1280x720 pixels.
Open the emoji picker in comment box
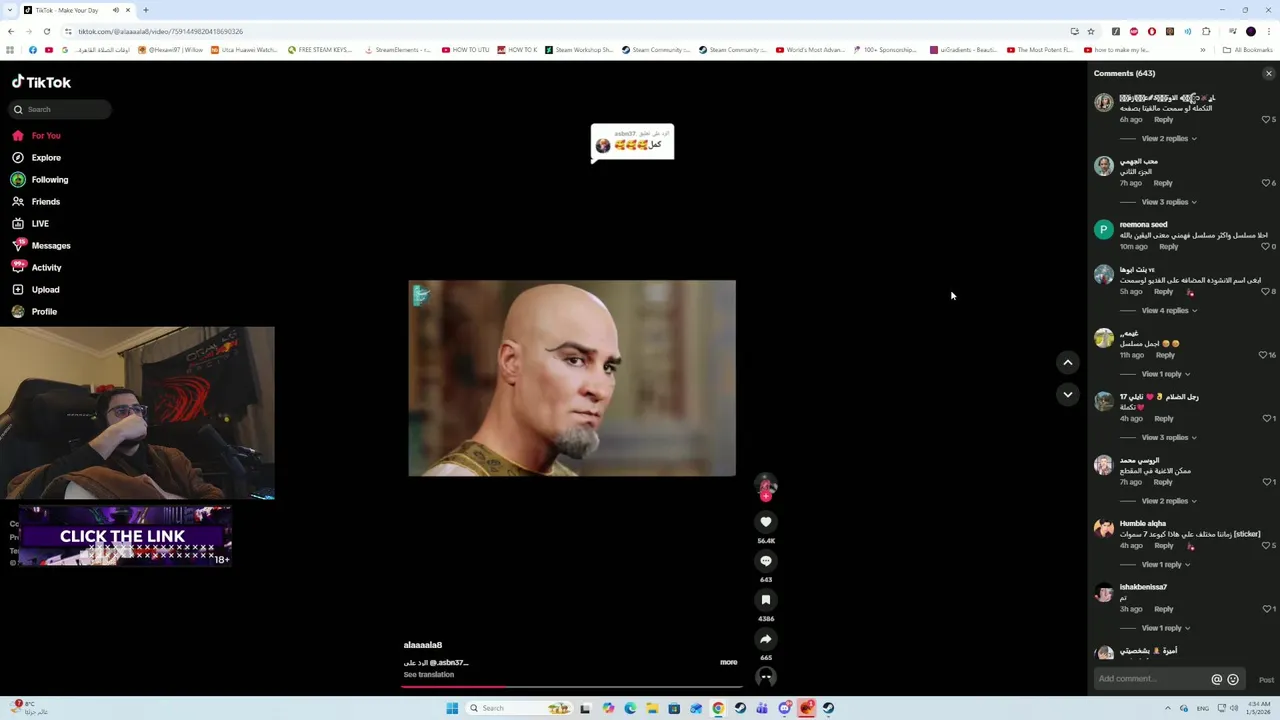(x=1233, y=679)
